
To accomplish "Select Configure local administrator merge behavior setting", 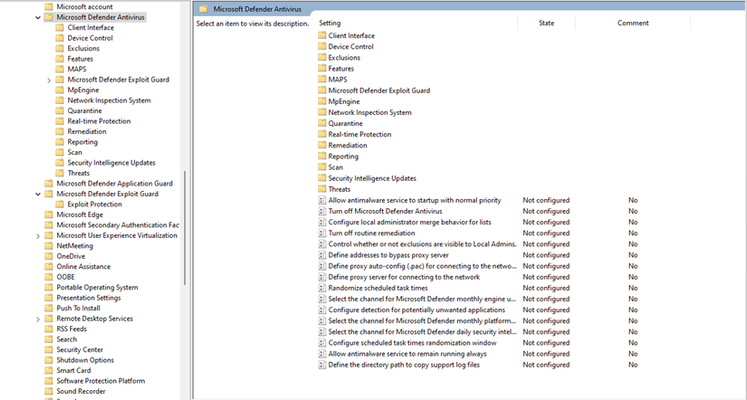I will click(410, 222).
